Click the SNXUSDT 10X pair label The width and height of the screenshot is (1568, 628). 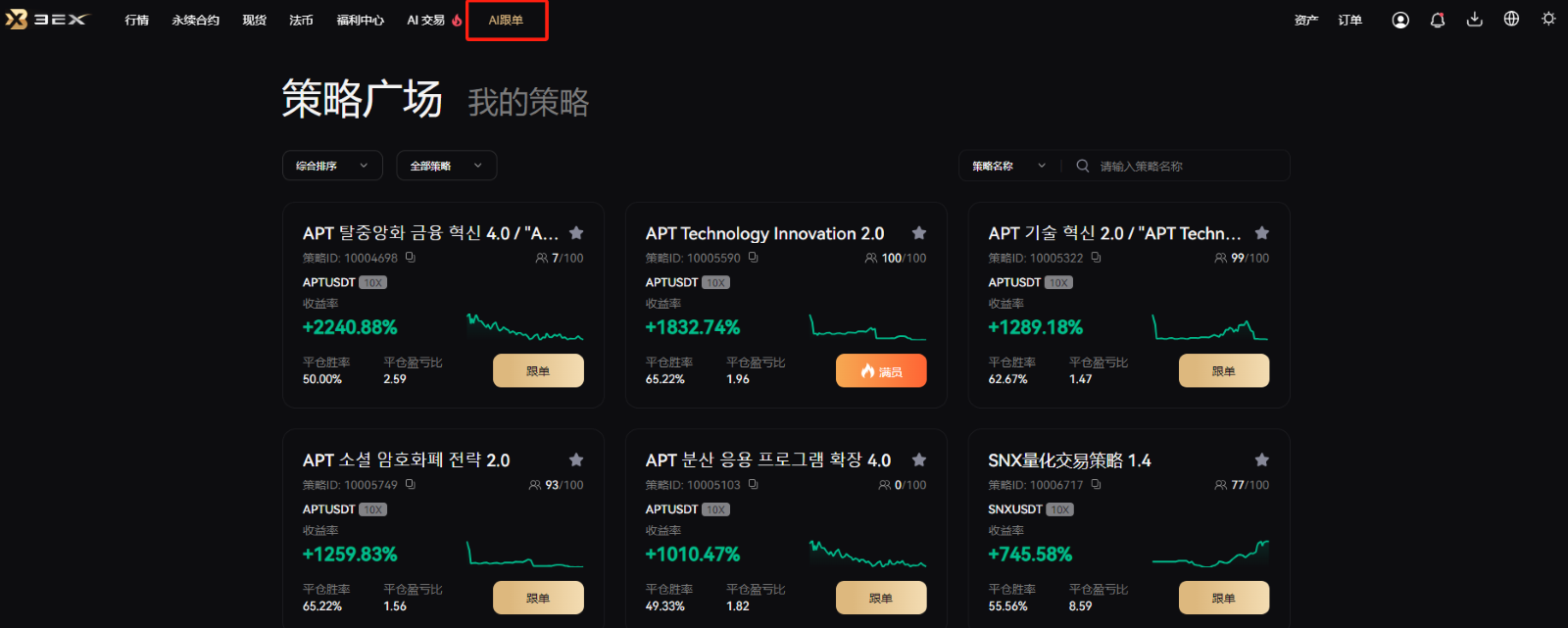[x=1031, y=509]
